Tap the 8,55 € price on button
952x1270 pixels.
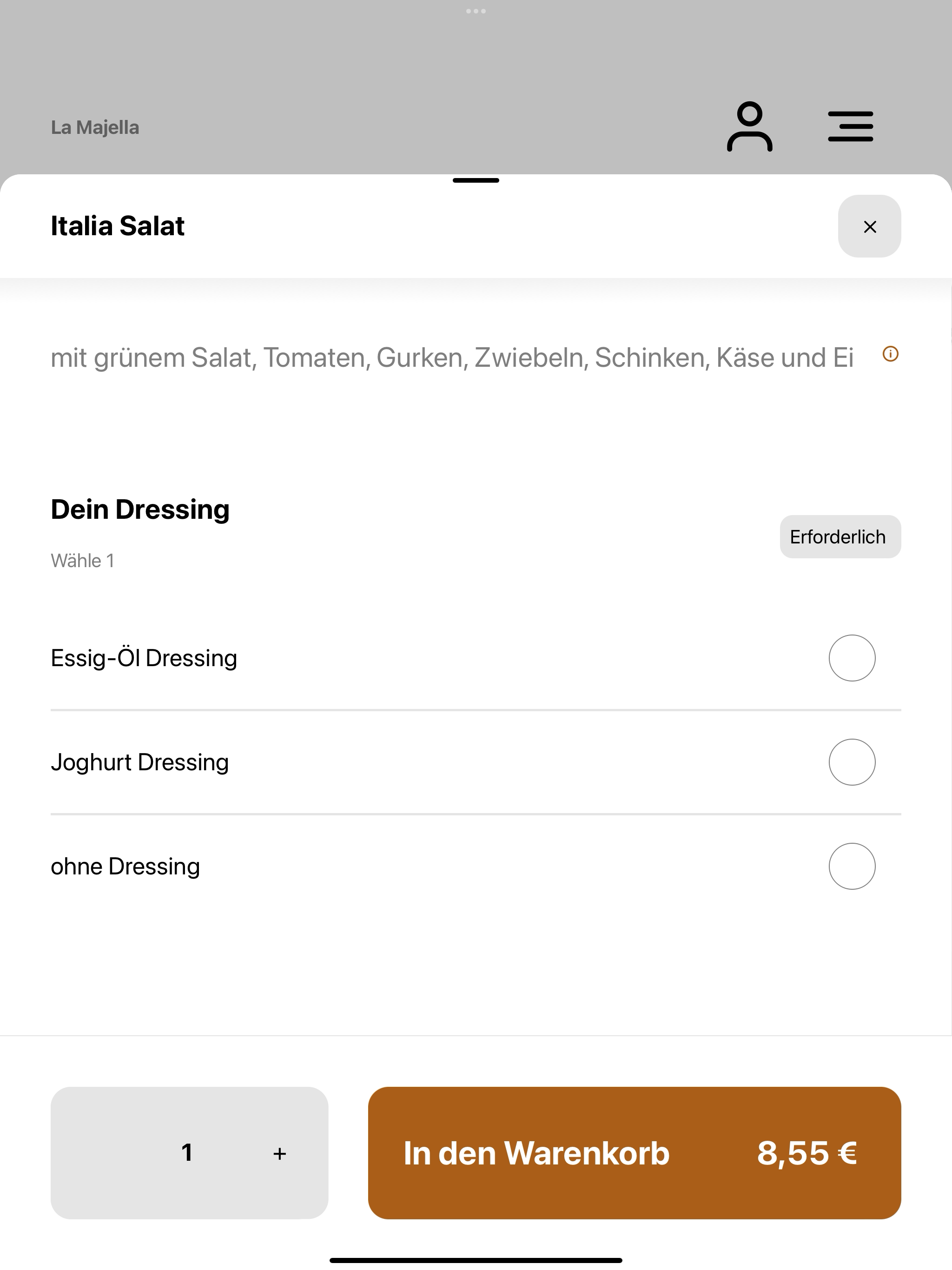tap(807, 1153)
